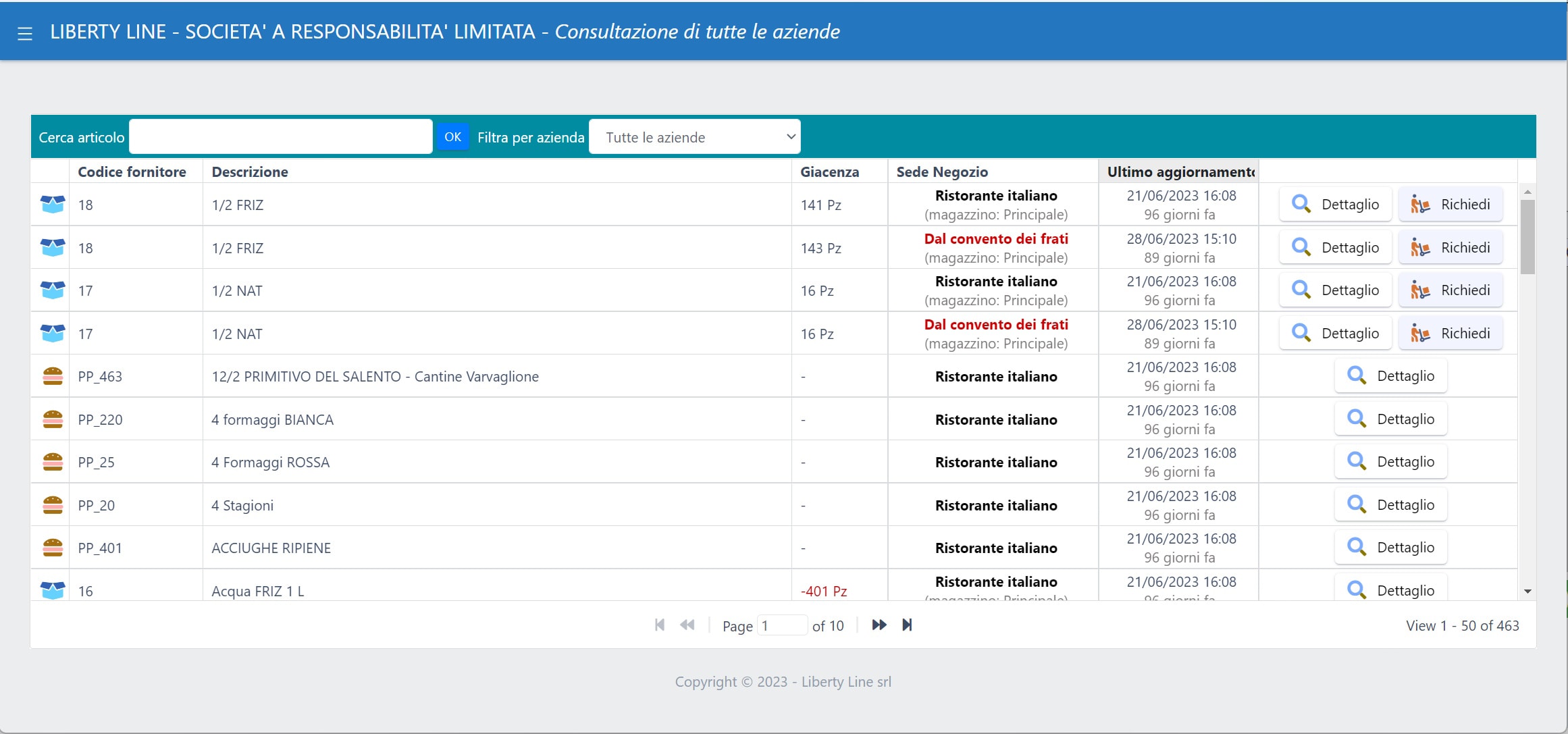Expand the Filtra per azienda dropdown
1568x734 pixels.
695,137
